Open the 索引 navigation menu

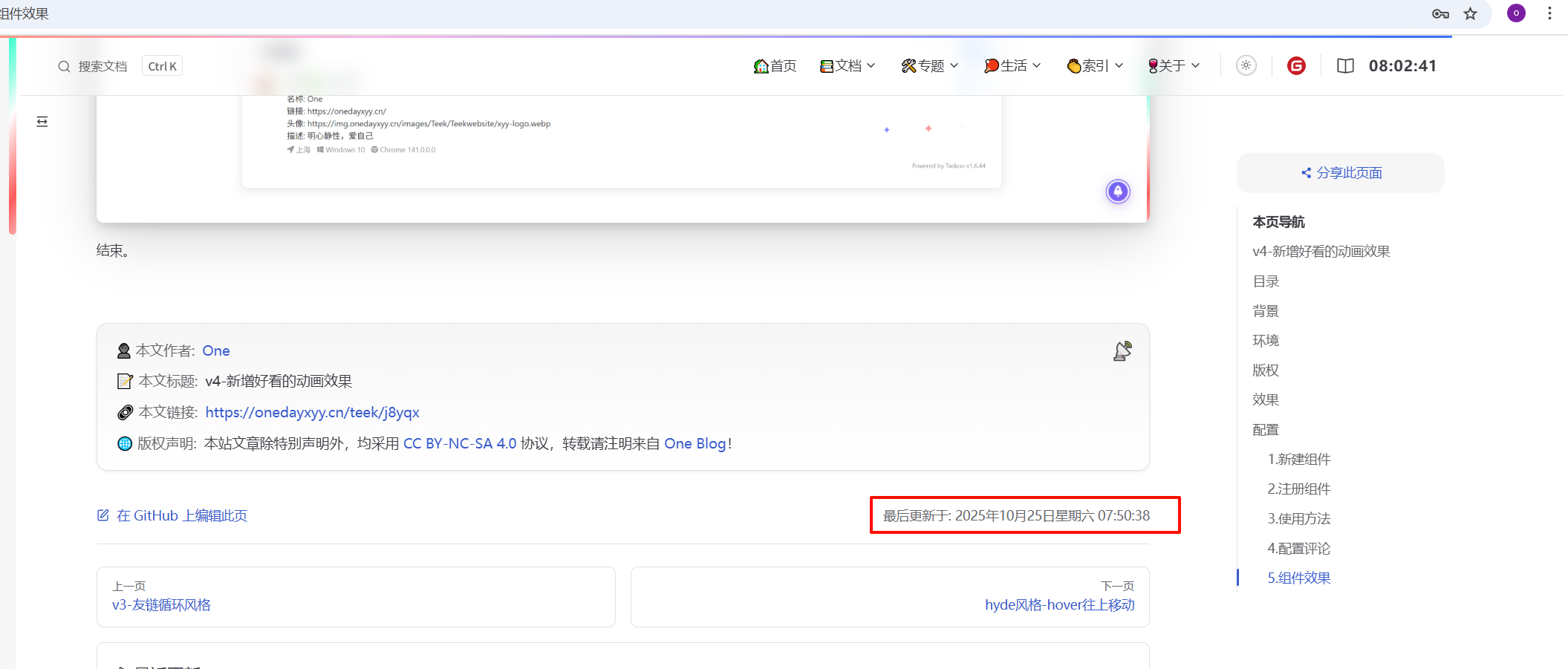(1095, 66)
